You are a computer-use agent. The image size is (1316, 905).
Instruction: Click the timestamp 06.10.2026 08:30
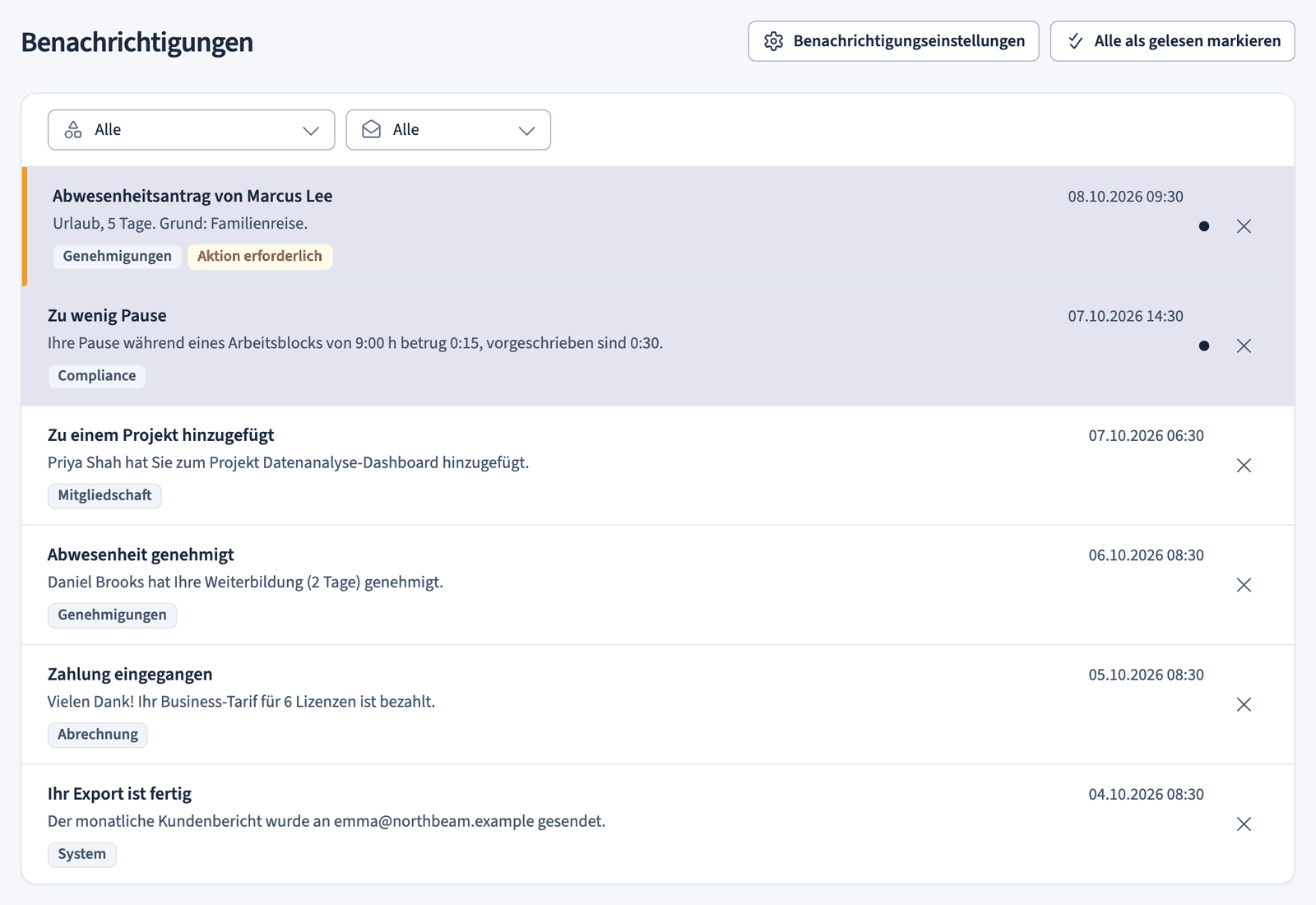pos(1146,555)
